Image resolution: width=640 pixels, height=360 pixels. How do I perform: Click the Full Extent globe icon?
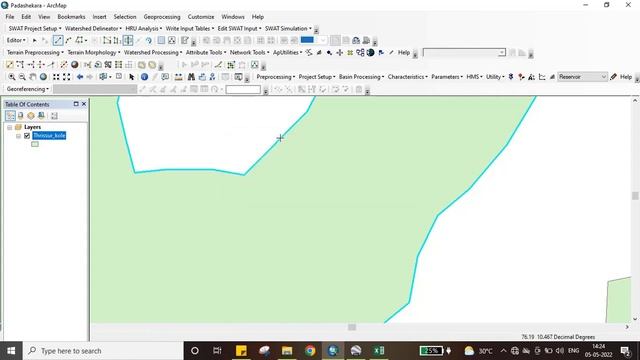[x=43, y=77]
